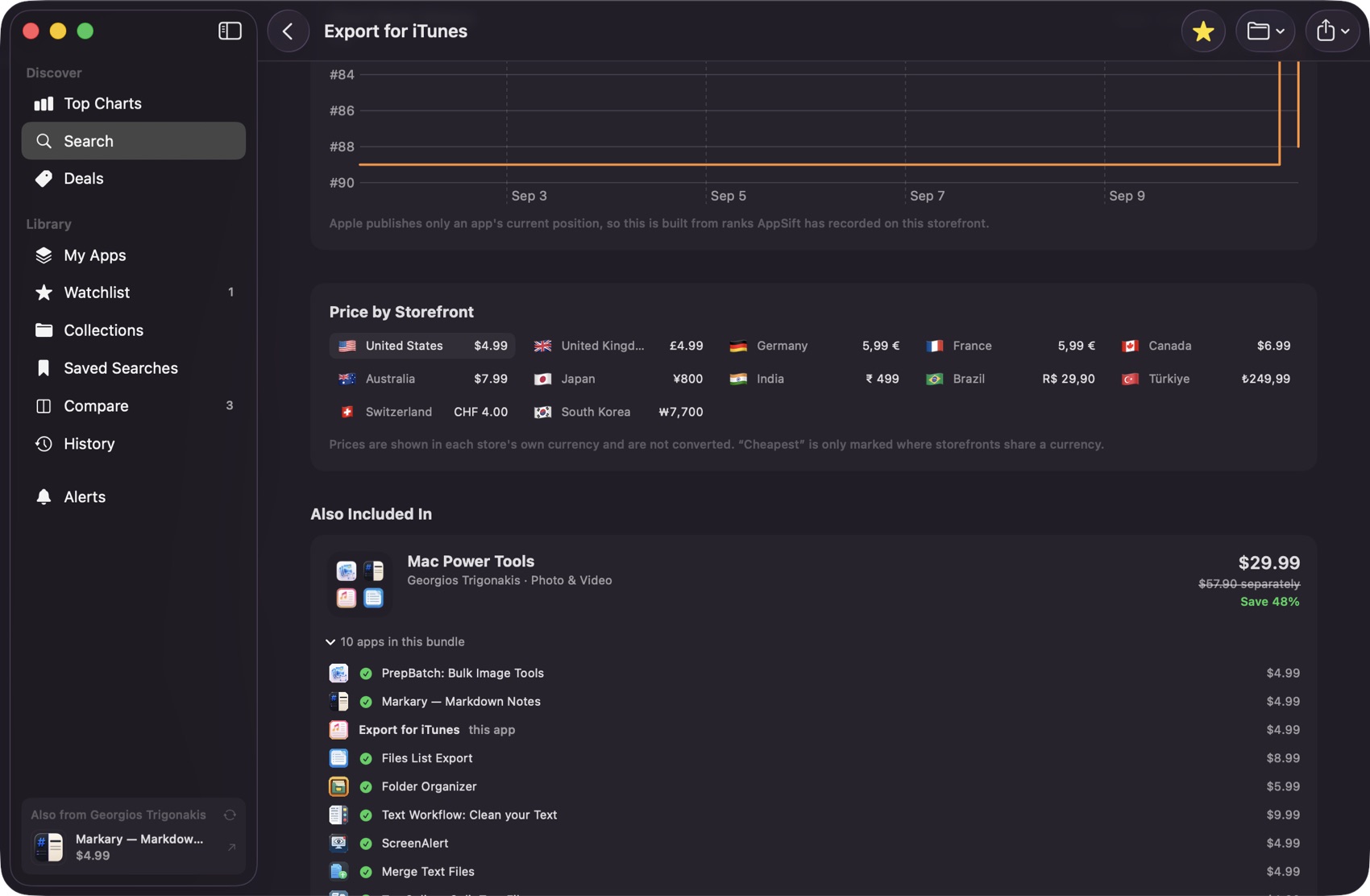Screen dimensions: 1370x896
Task: Click the Text Workflow app icon
Action: (338, 815)
